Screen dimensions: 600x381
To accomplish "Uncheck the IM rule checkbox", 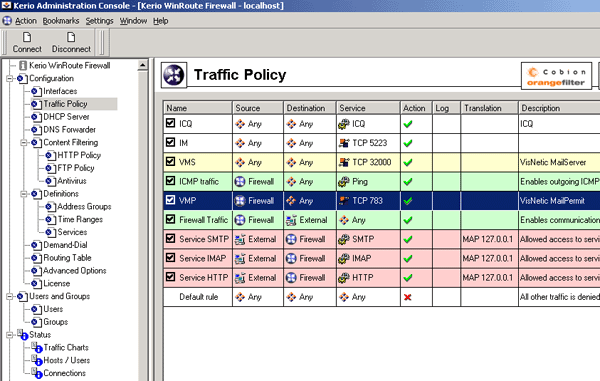I will pyautogui.click(x=171, y=142).
